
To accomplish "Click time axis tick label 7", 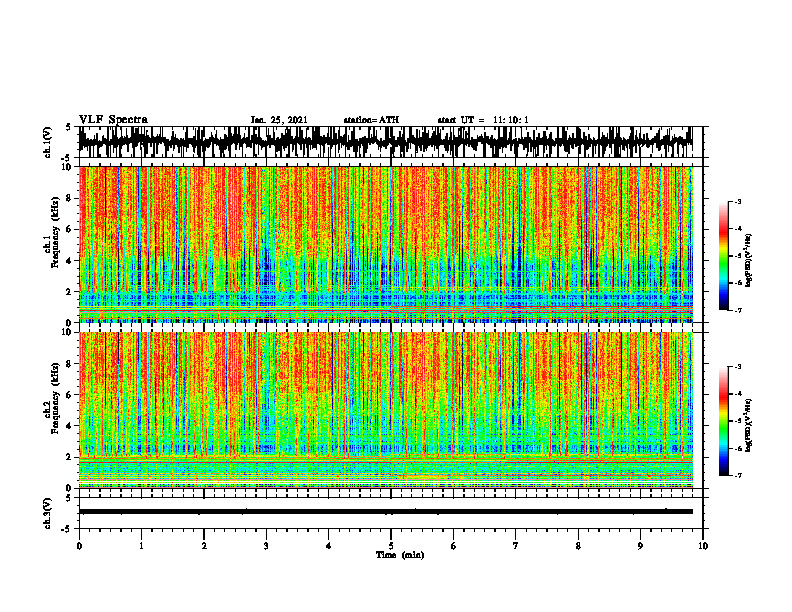I will 516,546.
